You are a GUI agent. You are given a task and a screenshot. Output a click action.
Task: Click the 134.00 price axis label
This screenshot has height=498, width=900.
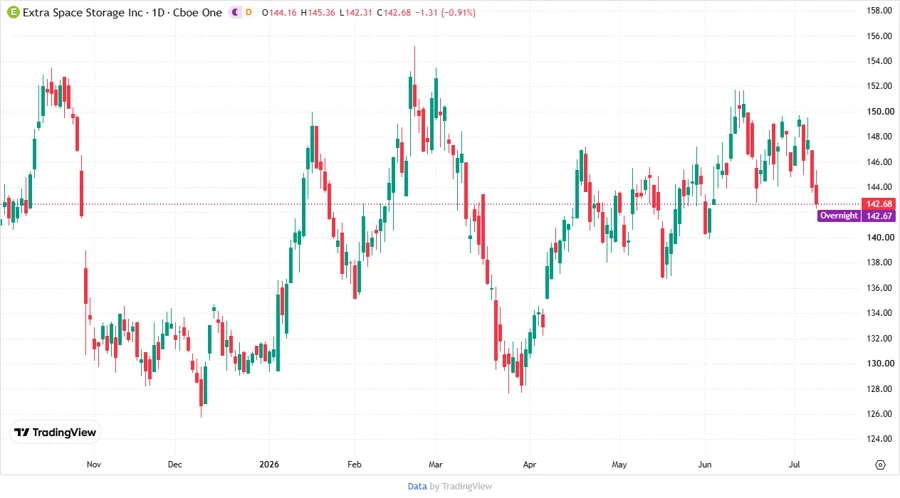click(879, 313)
